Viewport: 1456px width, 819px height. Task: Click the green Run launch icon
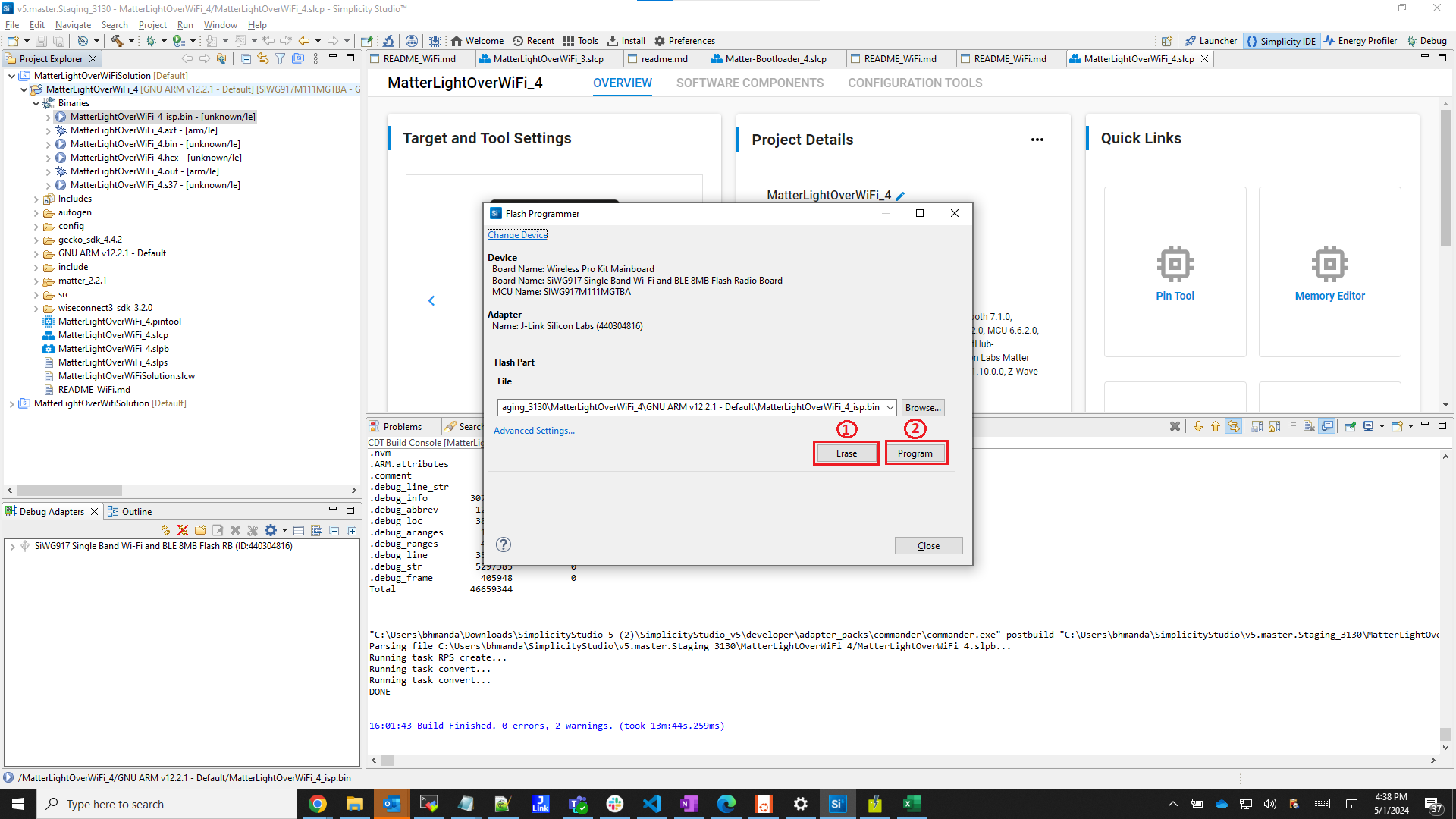(178, 41)
